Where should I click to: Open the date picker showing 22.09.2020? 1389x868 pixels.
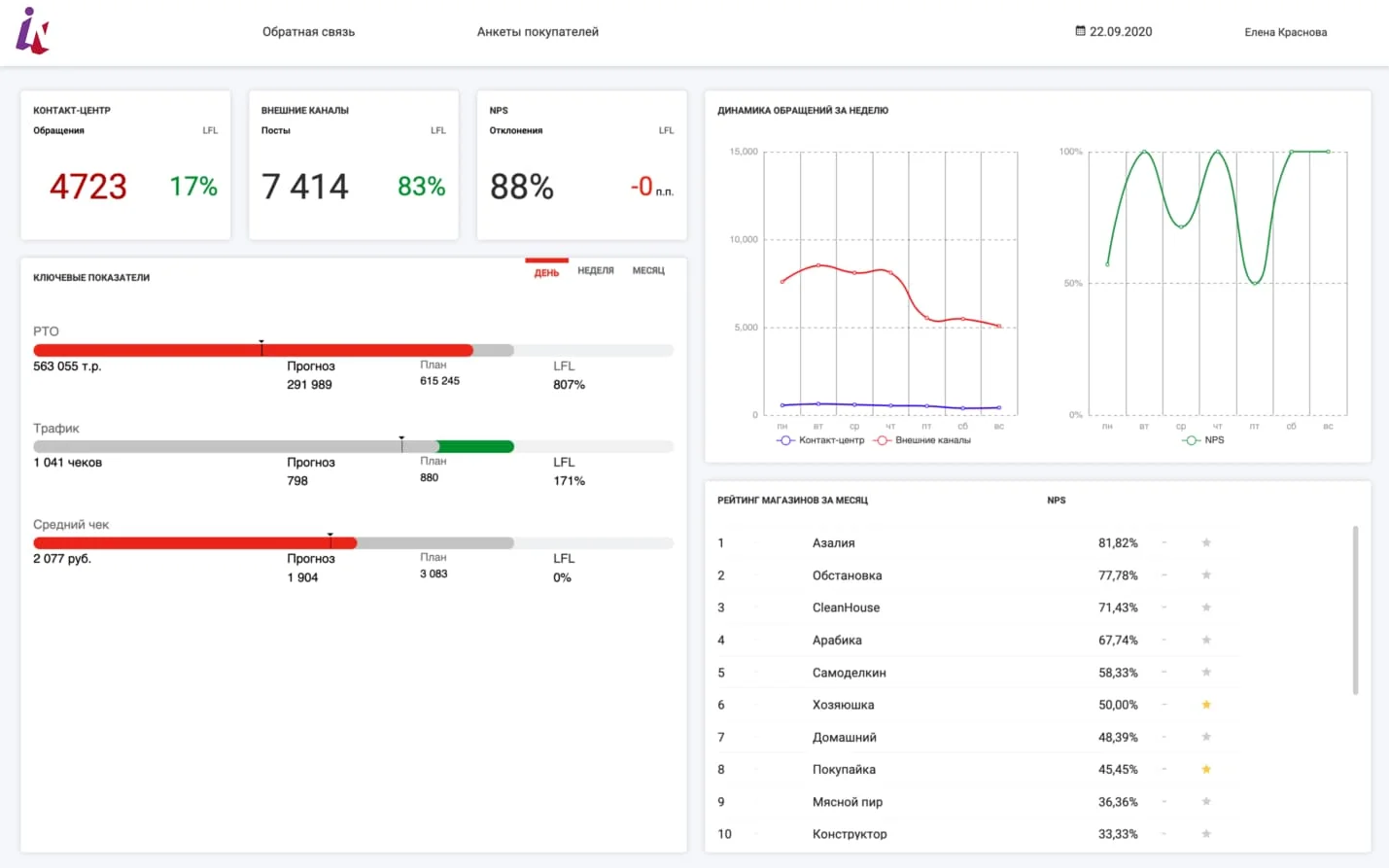(1114, 31)
